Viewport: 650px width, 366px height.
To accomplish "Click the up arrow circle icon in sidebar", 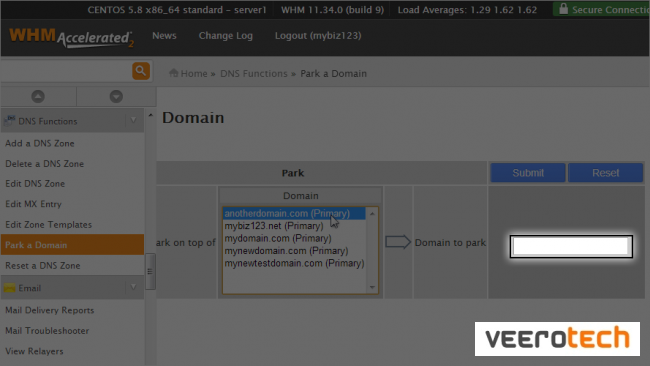I will [x=38, y=97].
